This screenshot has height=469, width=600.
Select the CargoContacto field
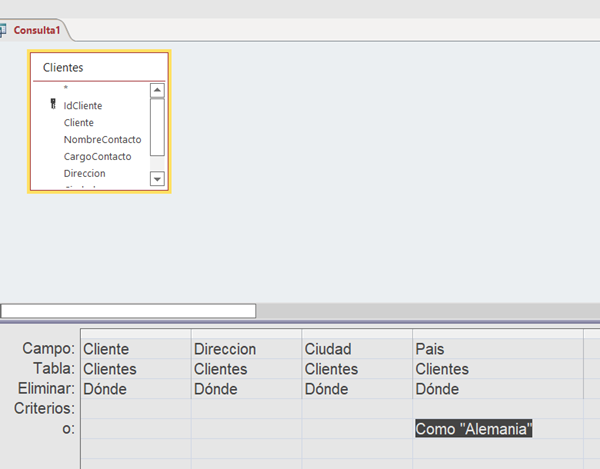97,156
